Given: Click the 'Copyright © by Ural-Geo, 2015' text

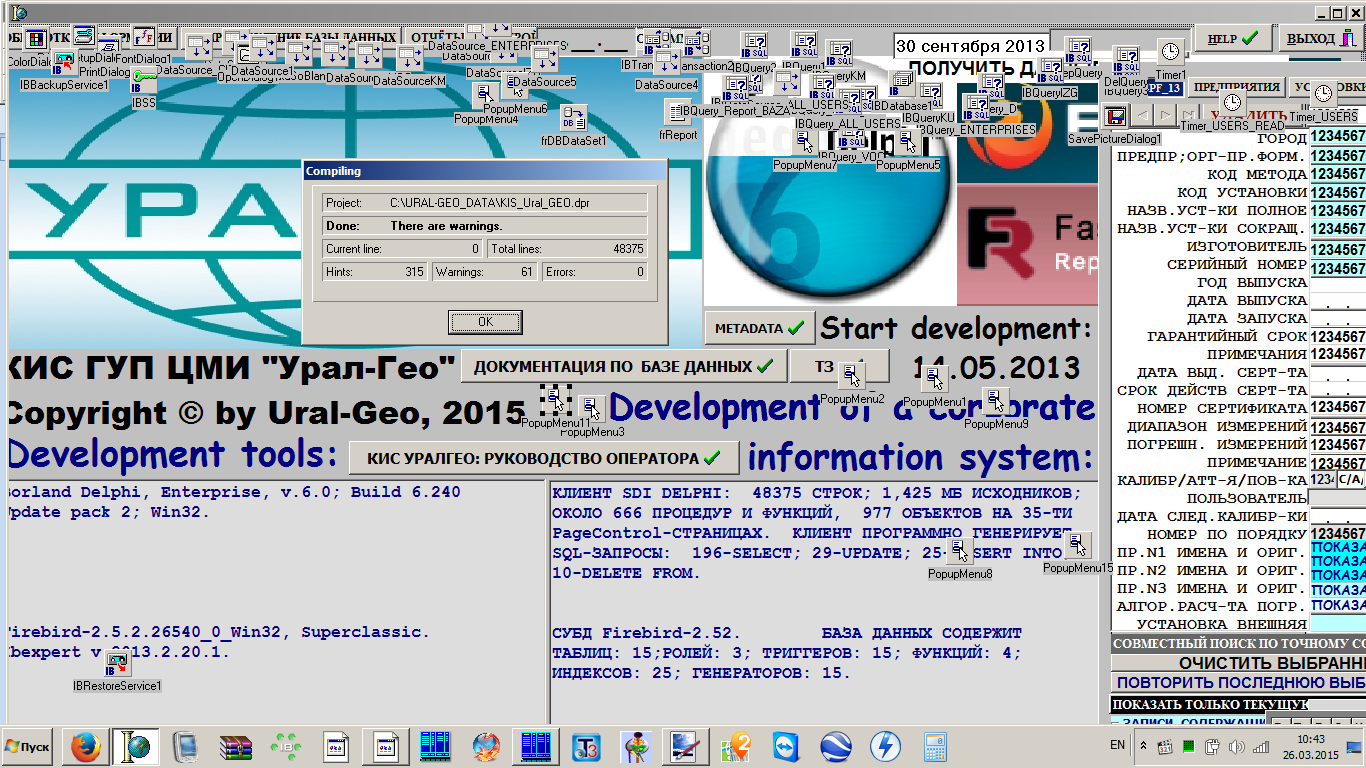Looking at the screenshot, I should pyautogui.click(x=265, y=413).
